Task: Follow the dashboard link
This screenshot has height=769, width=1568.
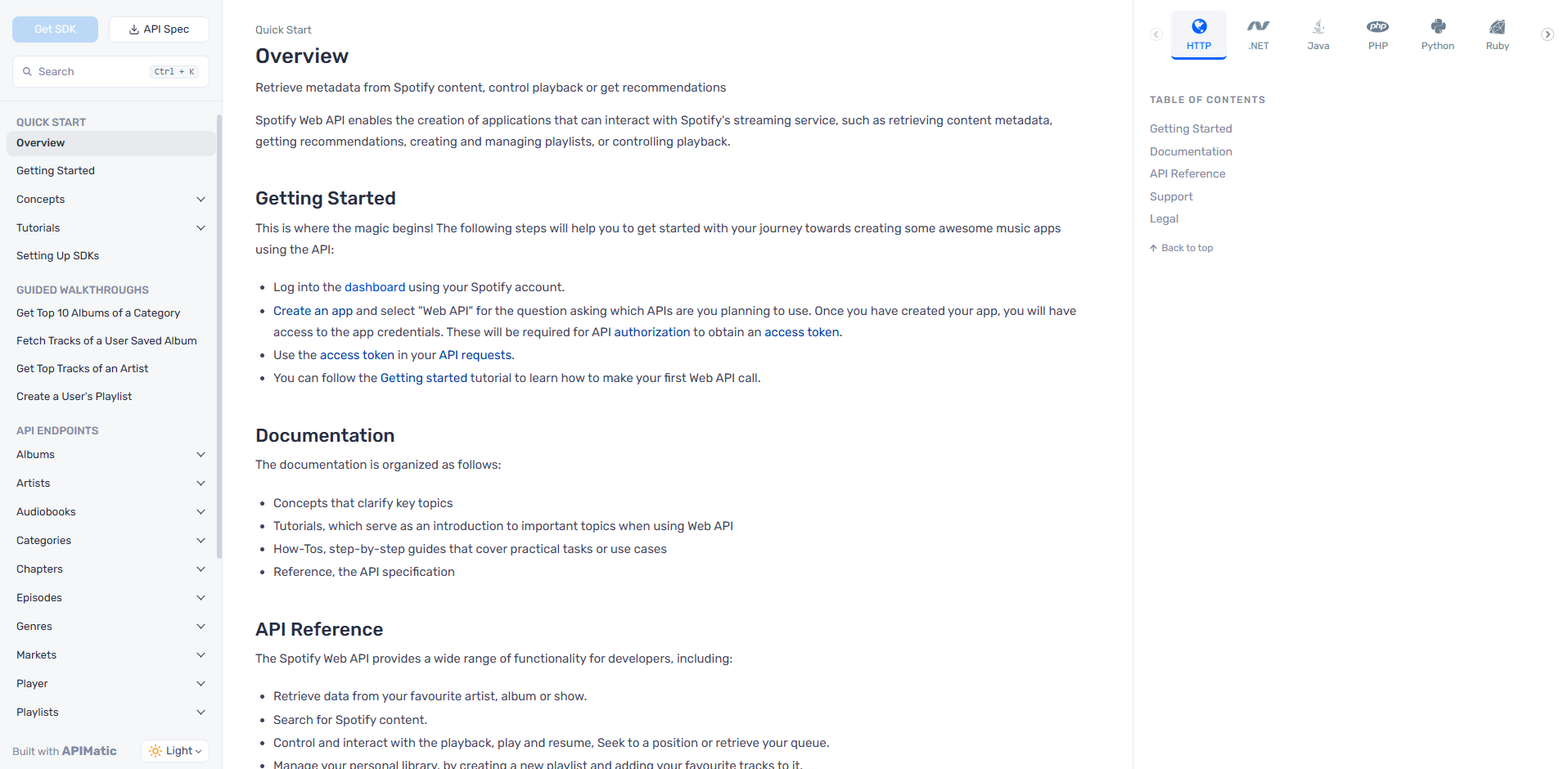Action: coord(375,287)
